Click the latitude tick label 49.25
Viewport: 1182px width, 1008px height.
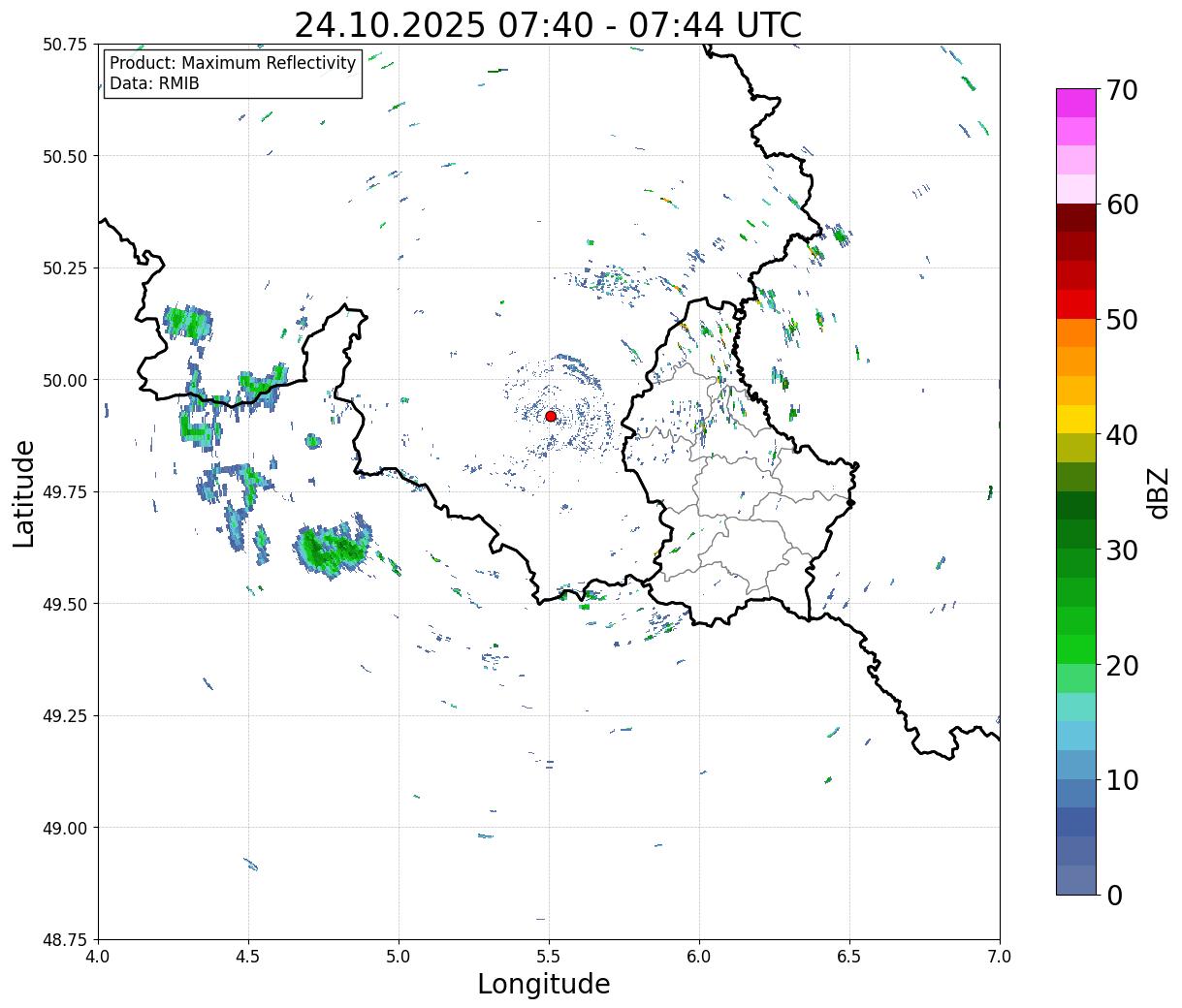coord(65,716)
